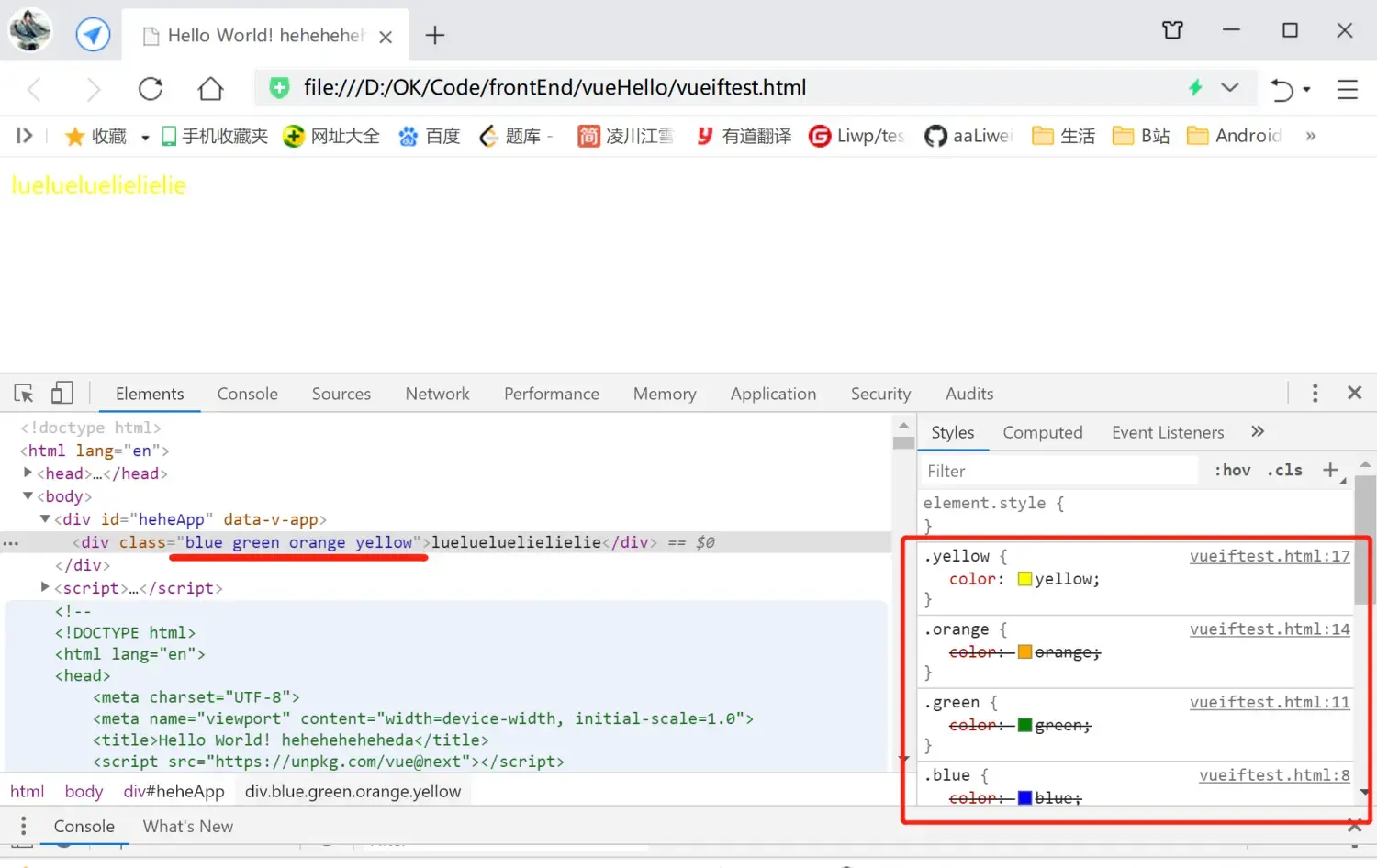This screenshot has height=868, width=1377.
Task: Open the Computed styles tab
Action: coord(1043,432)
